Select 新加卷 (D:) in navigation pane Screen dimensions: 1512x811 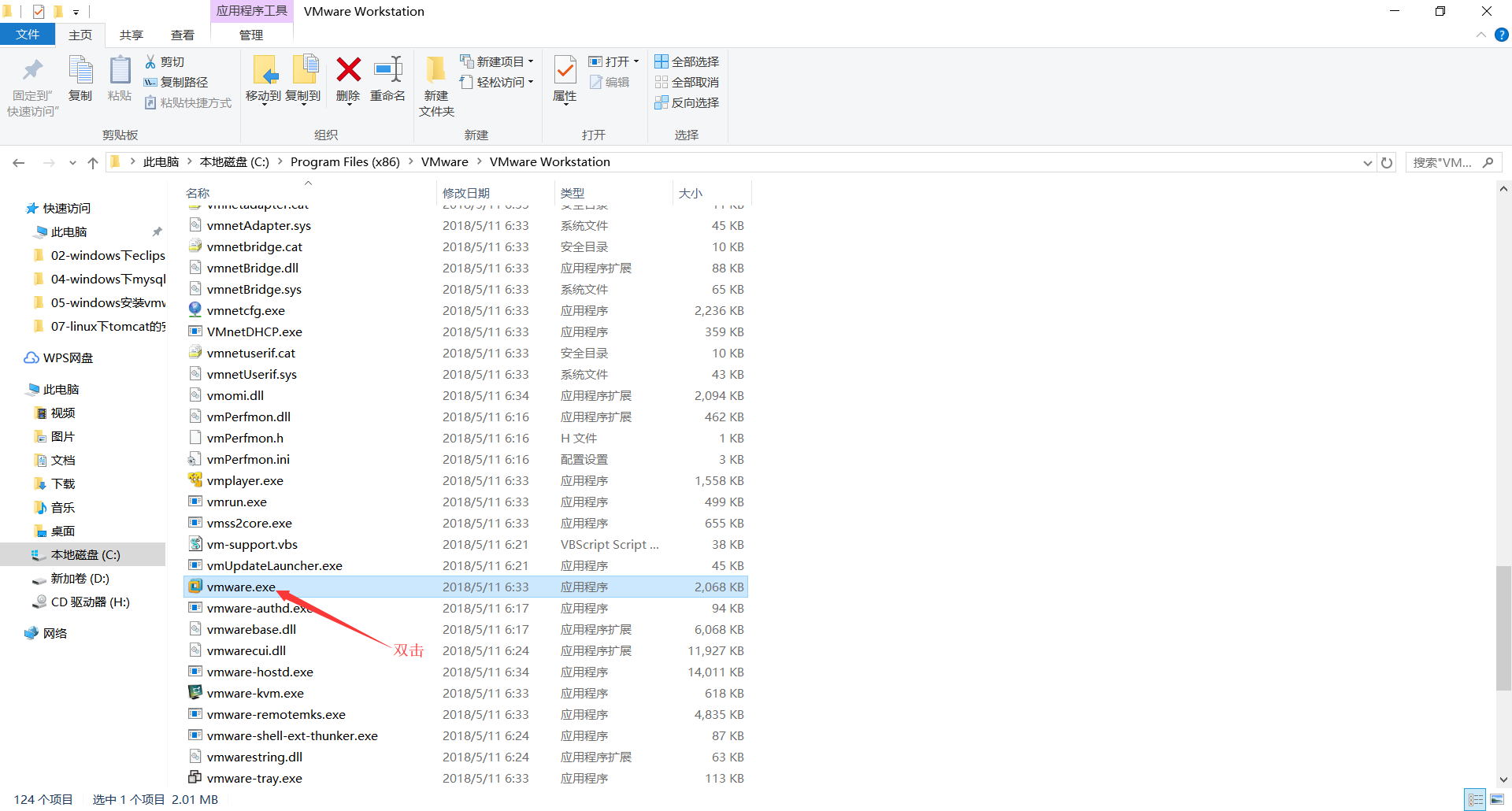80,579
